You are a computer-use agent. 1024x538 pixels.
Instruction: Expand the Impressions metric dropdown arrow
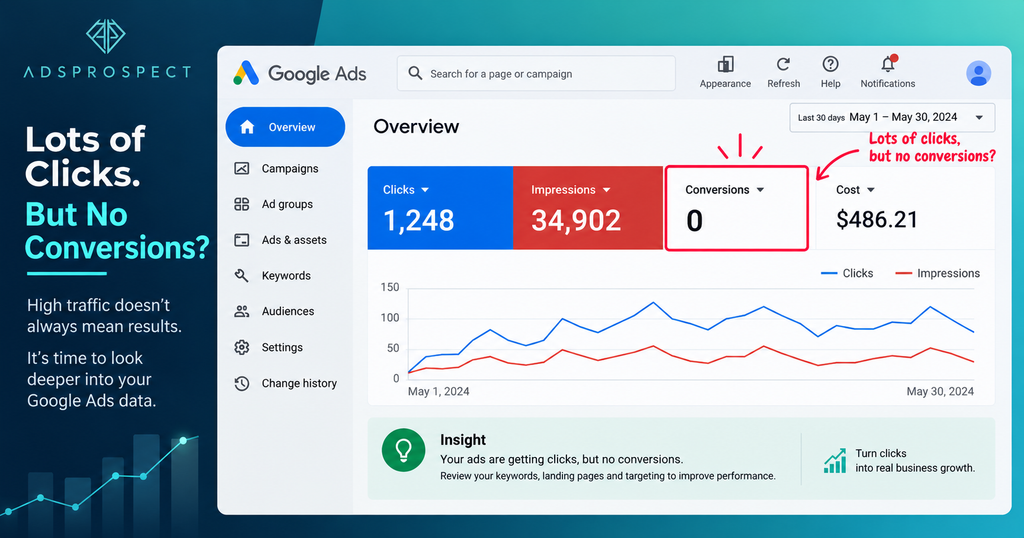[607, 190]
